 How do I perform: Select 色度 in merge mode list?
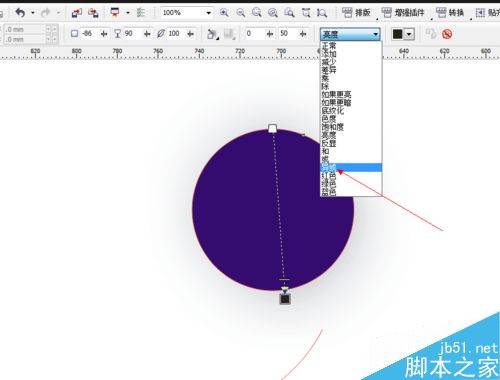[351, 119]
